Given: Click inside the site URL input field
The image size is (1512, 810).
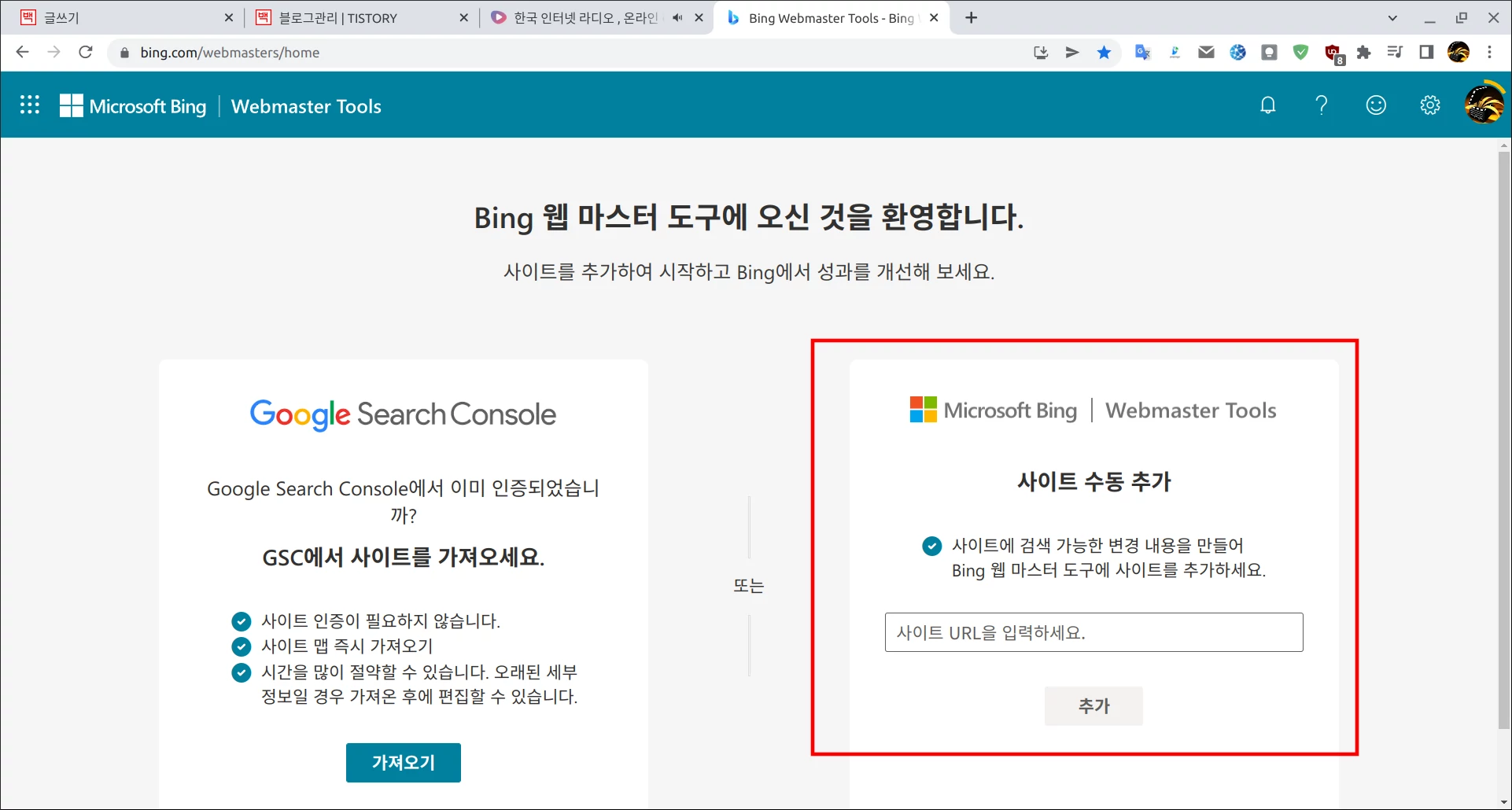Looking at the screenshot, I should [x=1093, y=632].
